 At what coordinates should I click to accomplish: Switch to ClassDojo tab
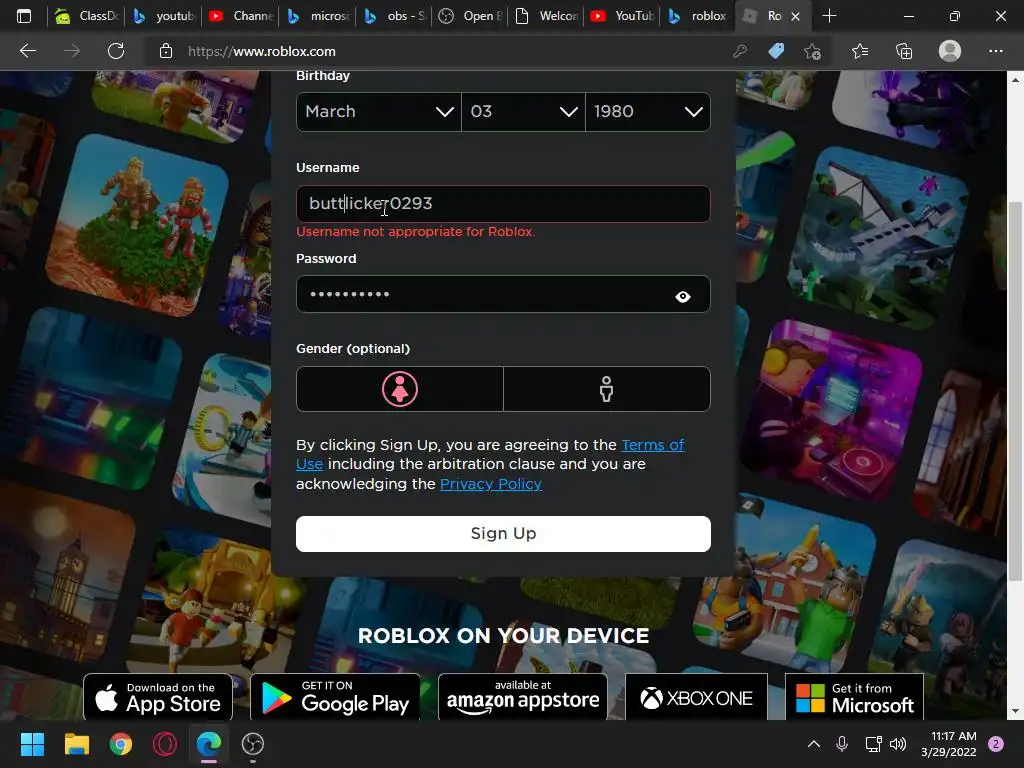click(88, 16)
